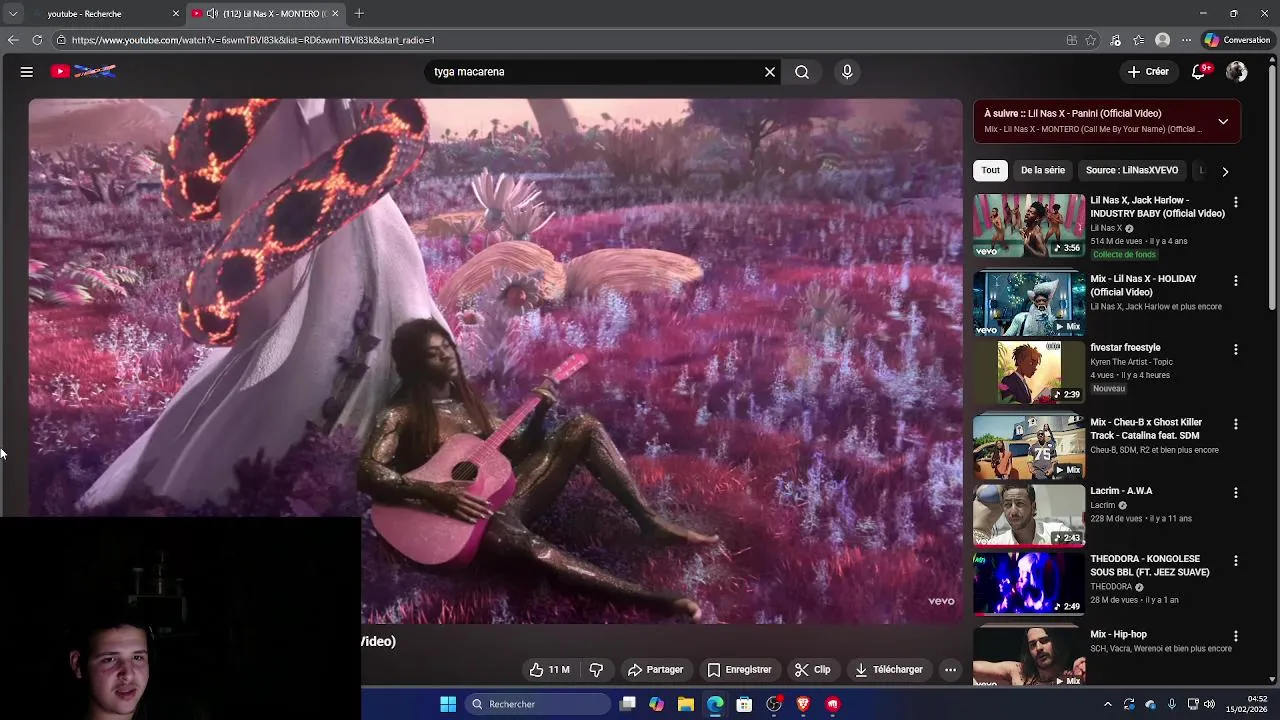
Task: Open the HOLIDAY mix thumbnail
Action: coord(1029,304)
